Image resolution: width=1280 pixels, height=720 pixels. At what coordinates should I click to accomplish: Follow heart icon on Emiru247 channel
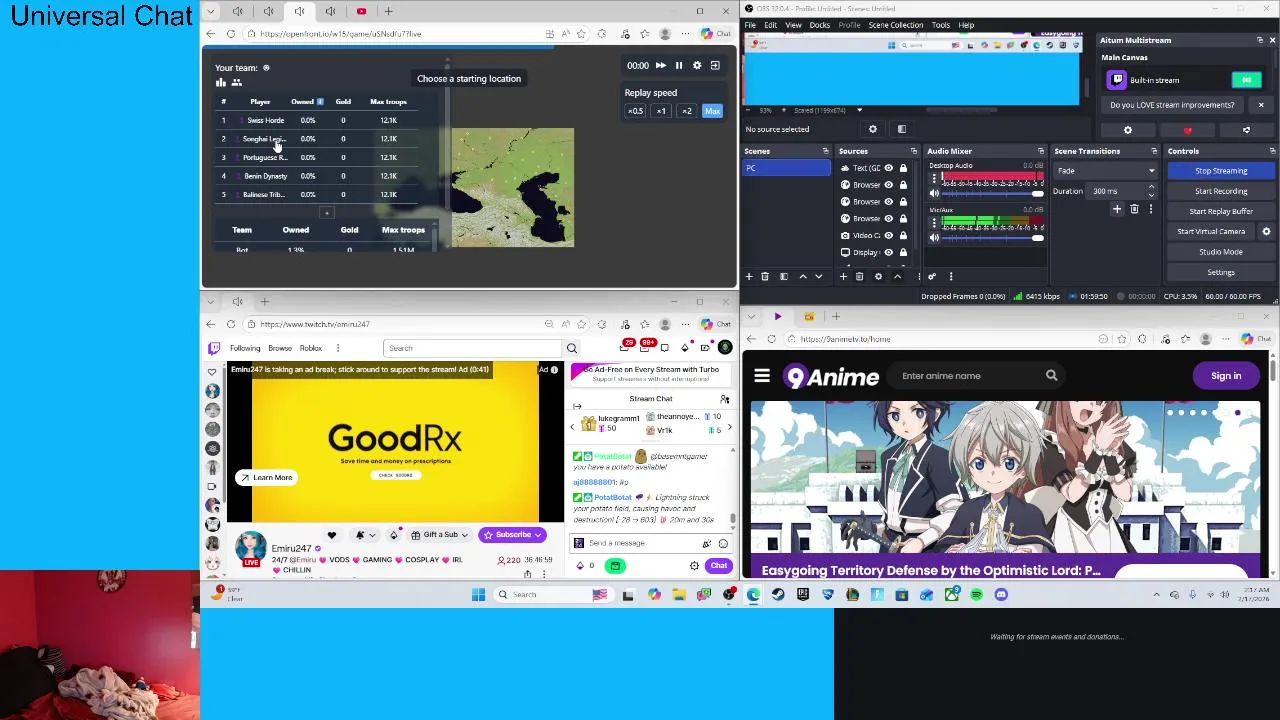click(332, 535)
